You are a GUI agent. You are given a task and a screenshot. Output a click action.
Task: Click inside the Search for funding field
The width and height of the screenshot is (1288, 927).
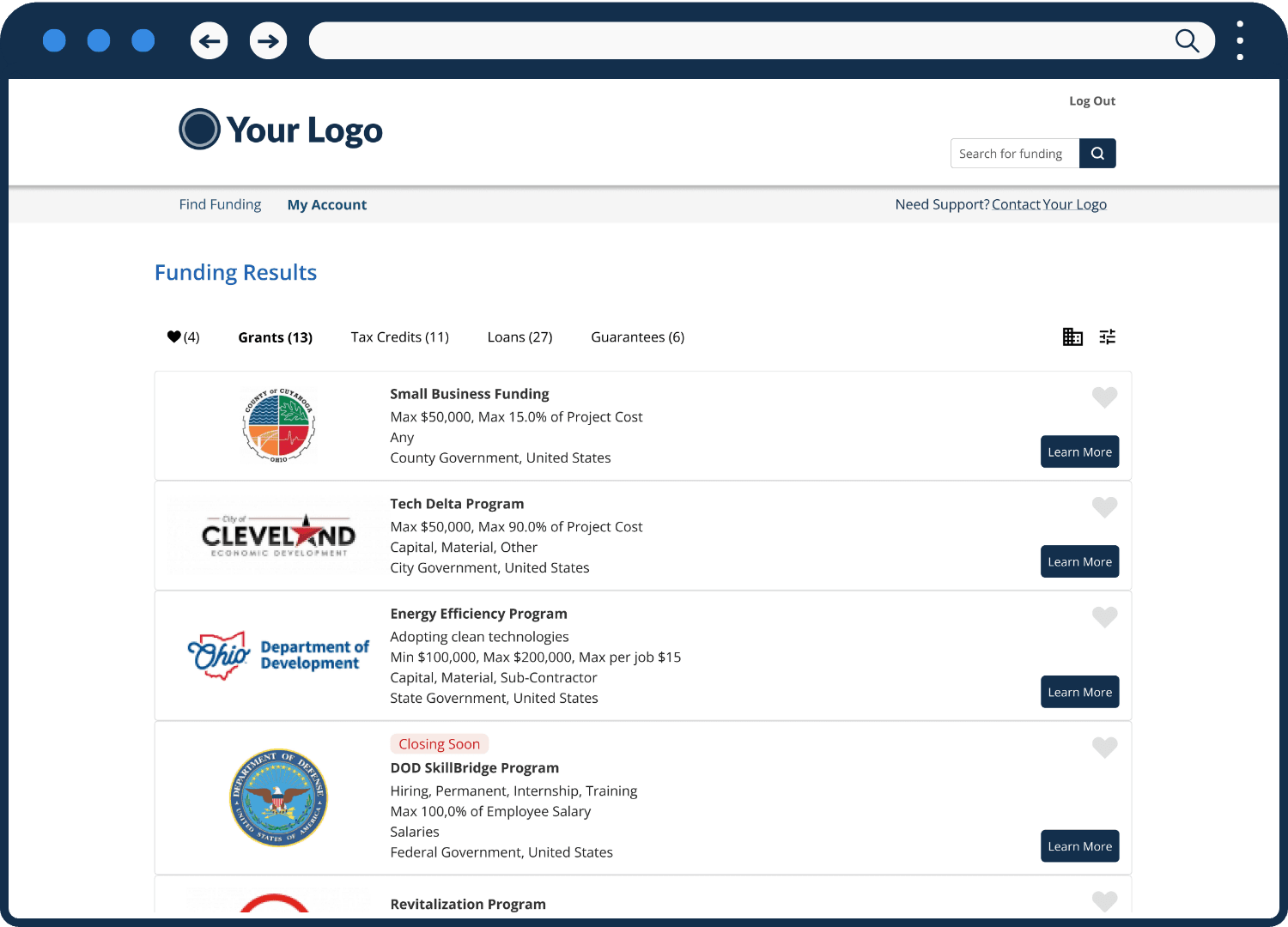pyautogui.click(x=1013, y=153)
